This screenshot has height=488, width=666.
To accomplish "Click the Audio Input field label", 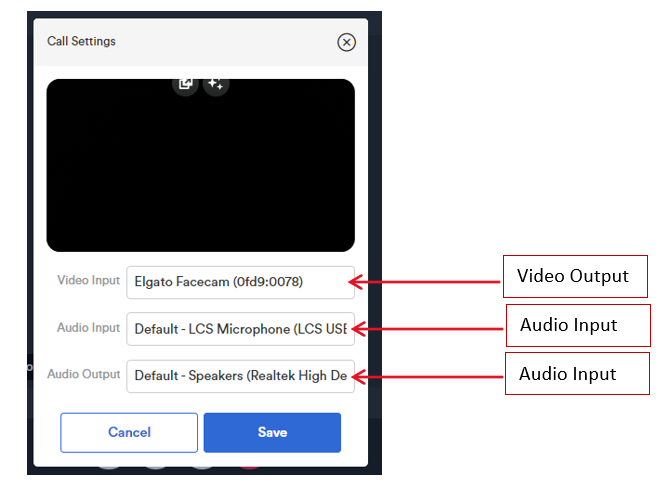I will point(89,327).
